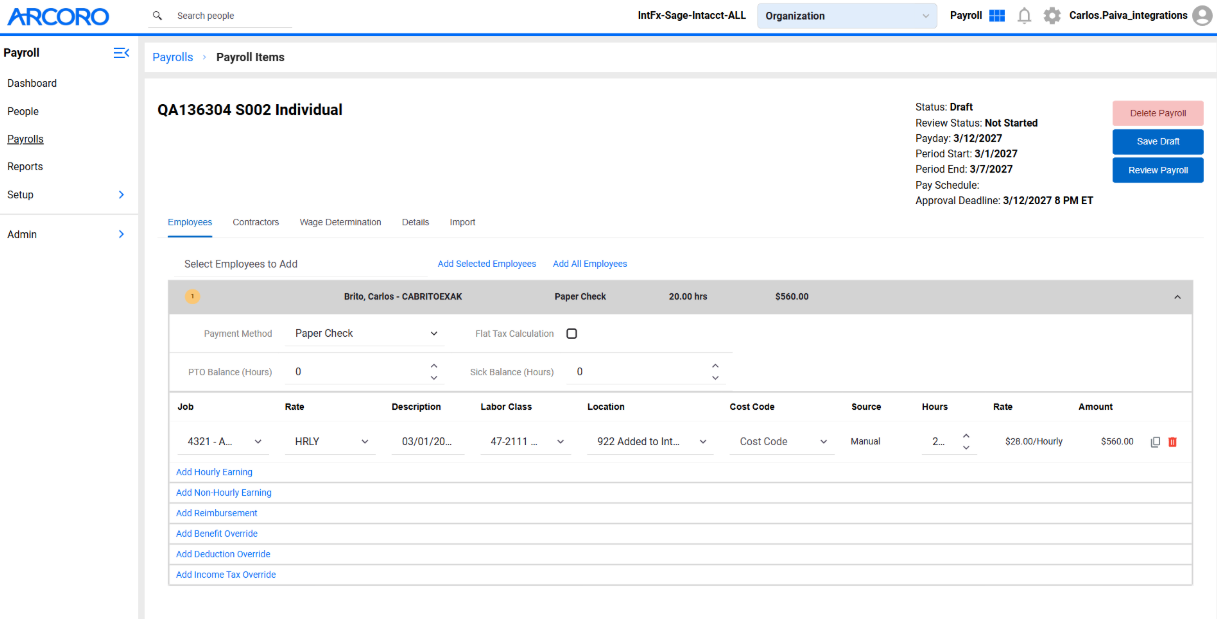
Task: Click the Search people field
Action: (233, 16)
